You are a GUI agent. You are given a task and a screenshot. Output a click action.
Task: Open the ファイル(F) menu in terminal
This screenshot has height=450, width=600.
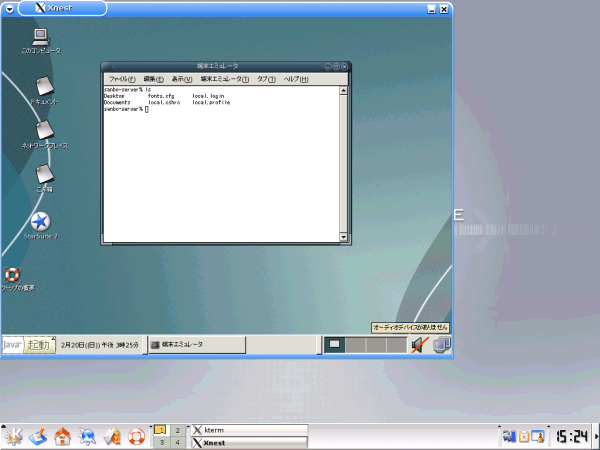121,79
